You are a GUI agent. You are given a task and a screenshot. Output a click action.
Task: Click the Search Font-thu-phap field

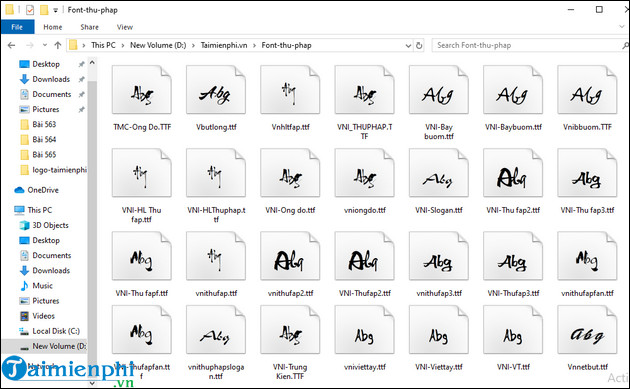pyautogui.click(x=530, y=45)
